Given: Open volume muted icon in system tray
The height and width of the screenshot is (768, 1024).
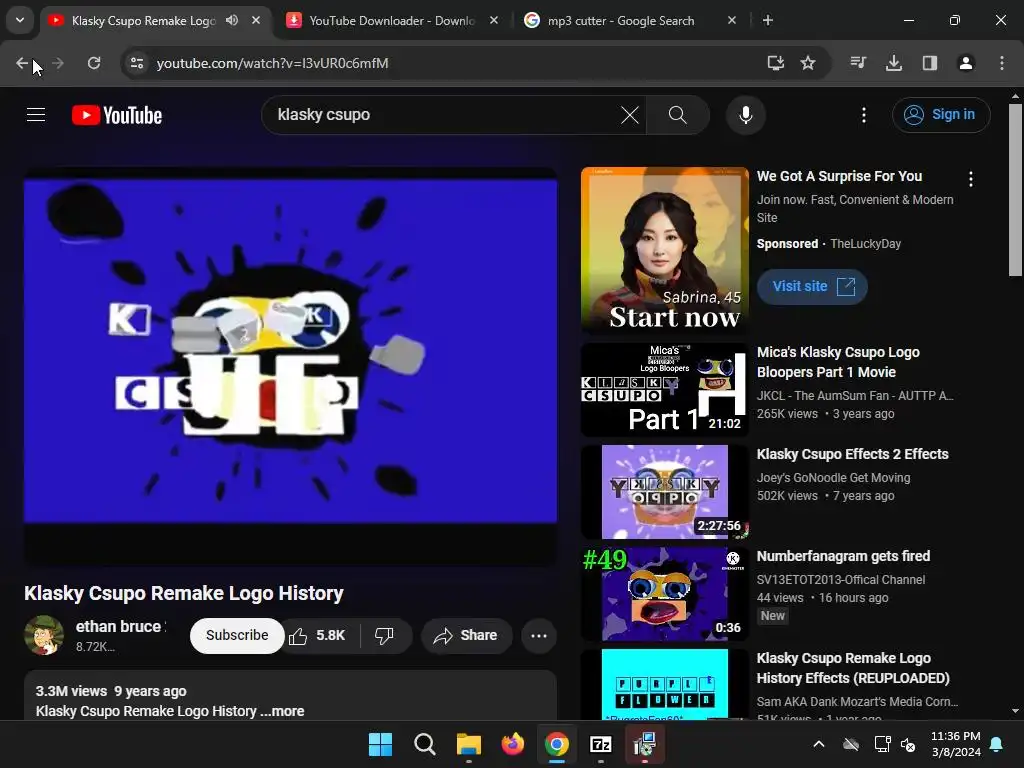Looking at the screenshot, I should 908,744.
